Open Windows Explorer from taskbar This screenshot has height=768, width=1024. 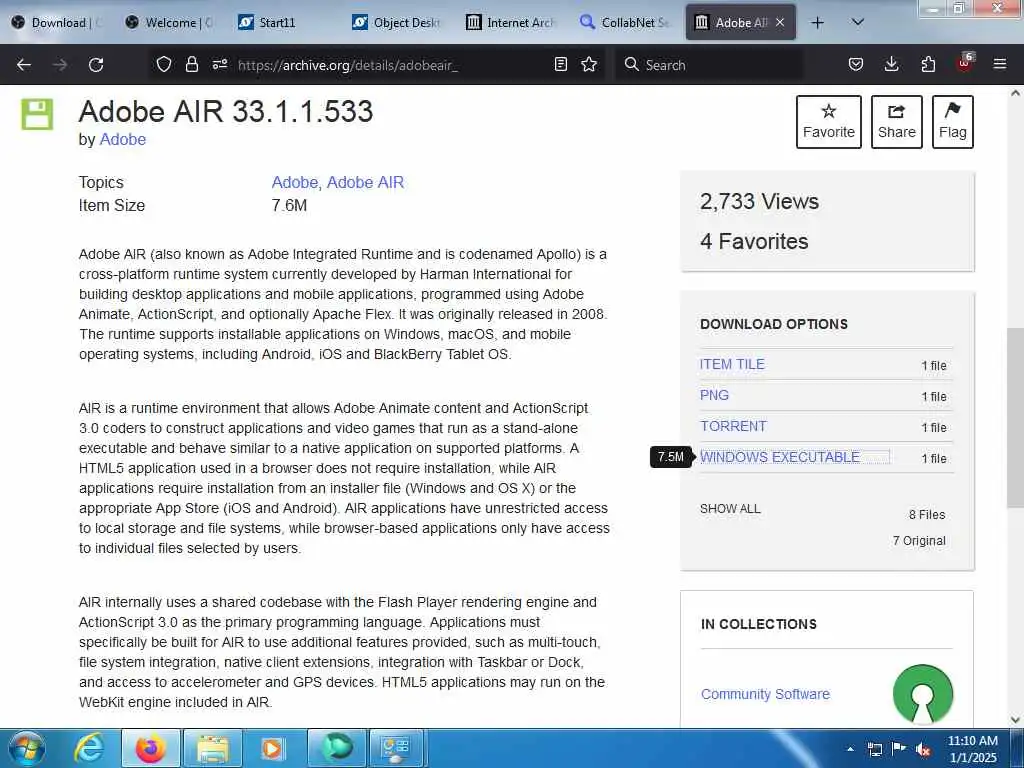coord(213,748)
